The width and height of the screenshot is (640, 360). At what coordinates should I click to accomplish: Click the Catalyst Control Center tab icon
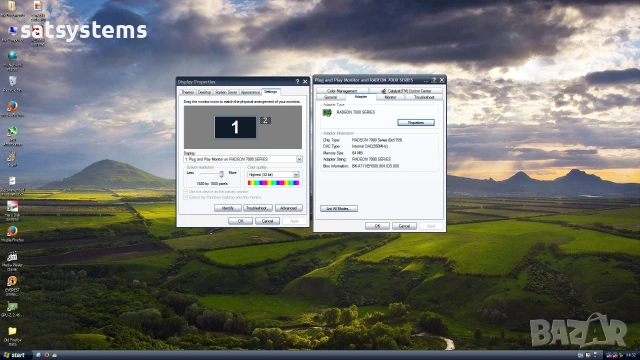[383, 91]
